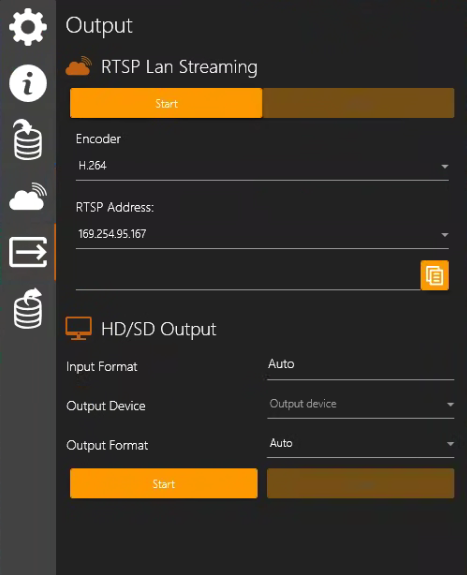The width and height of the screenshot is (467, 575).
Task: Open the Output Format Auto dropdown
Action: coord(360,443)
